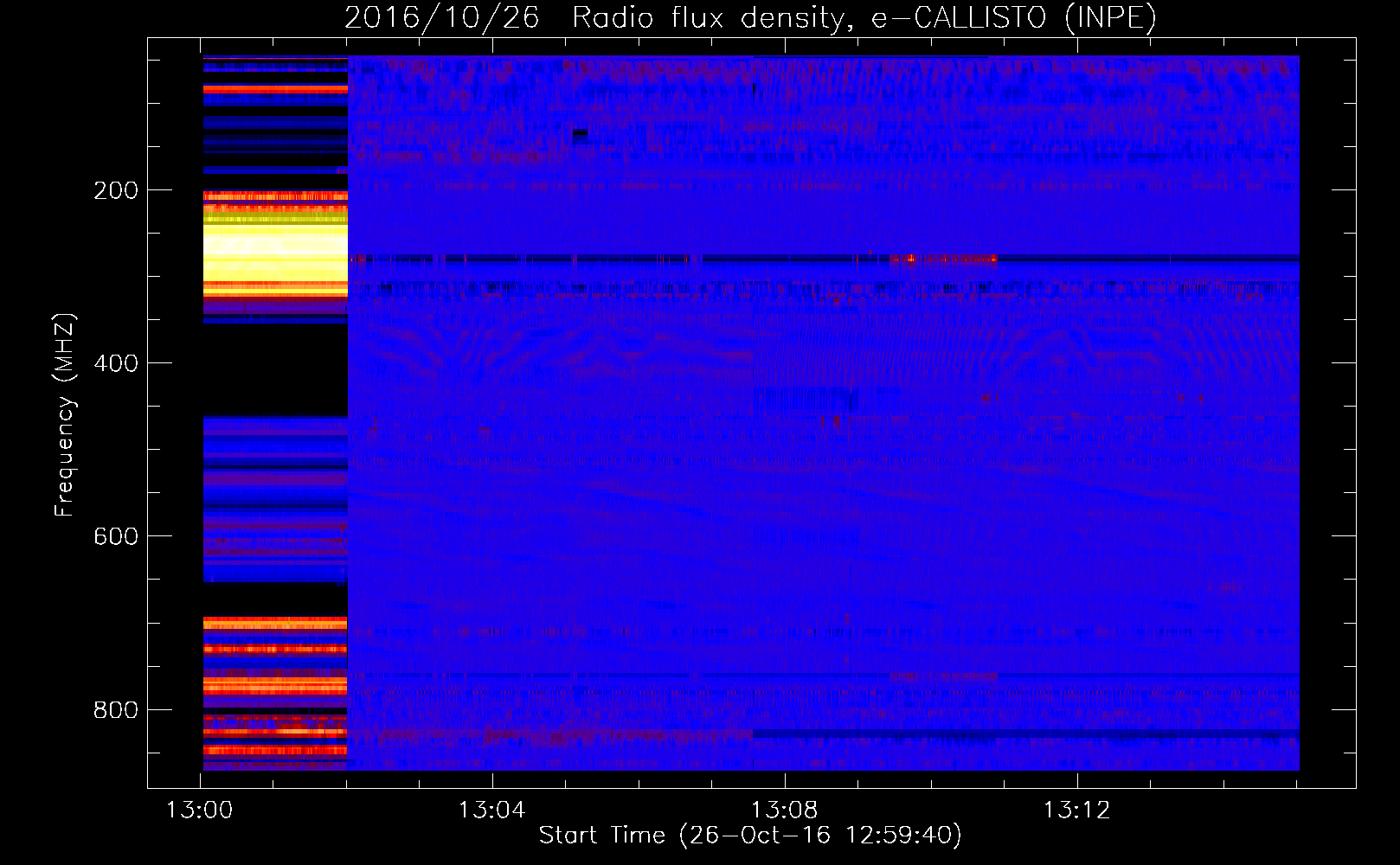
Task: Click the red burst on the 280 MHz line
Action: [943, 258]
